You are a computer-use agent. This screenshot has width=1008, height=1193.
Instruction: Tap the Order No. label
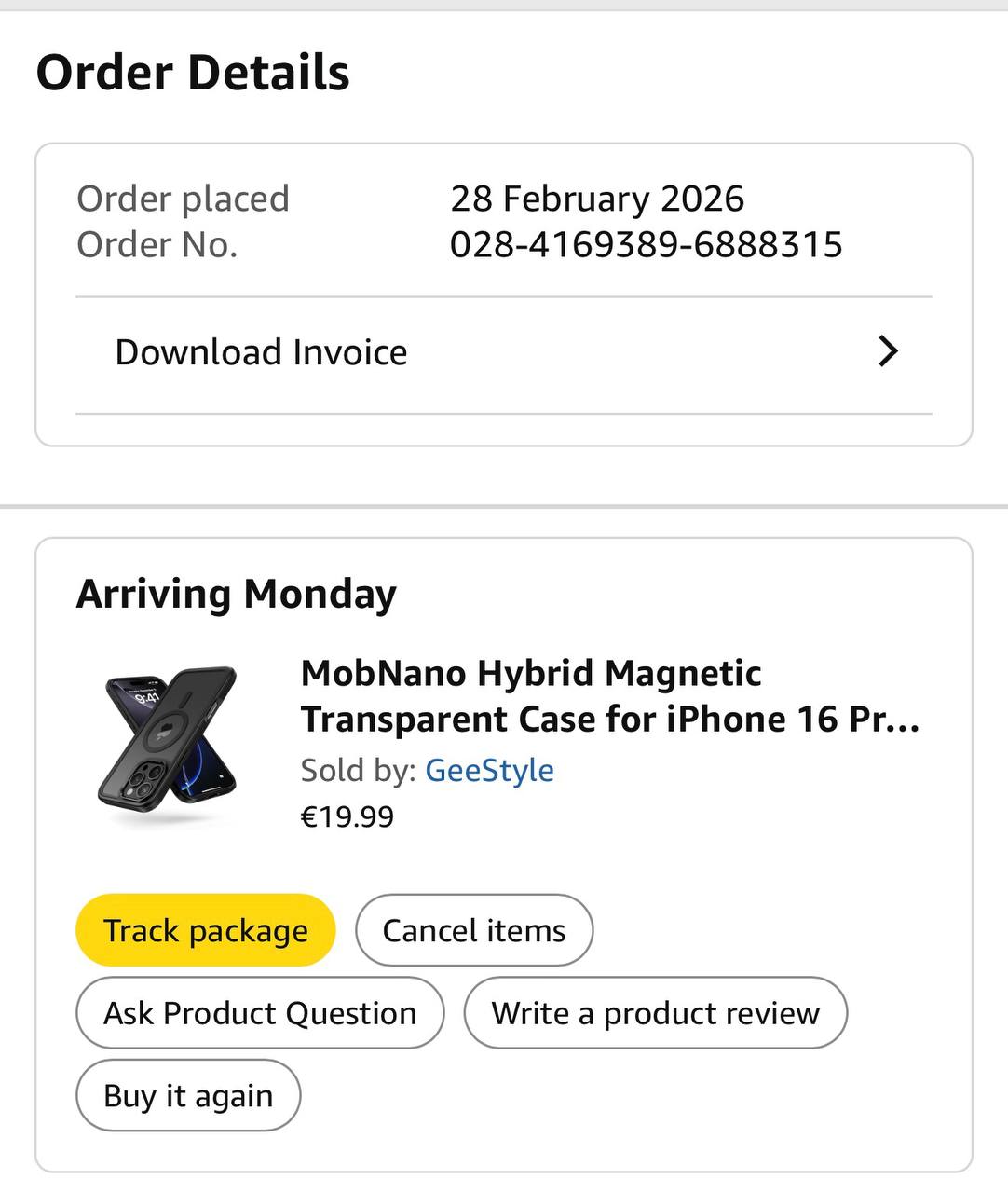point(157,244)
